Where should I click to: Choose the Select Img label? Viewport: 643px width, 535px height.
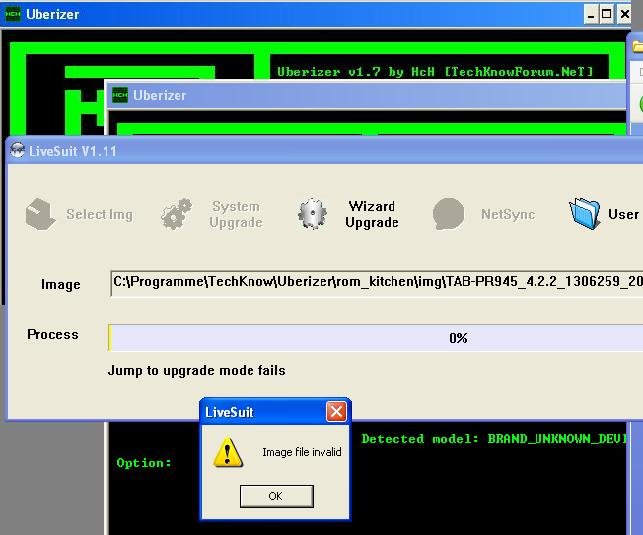pos(100,214)
